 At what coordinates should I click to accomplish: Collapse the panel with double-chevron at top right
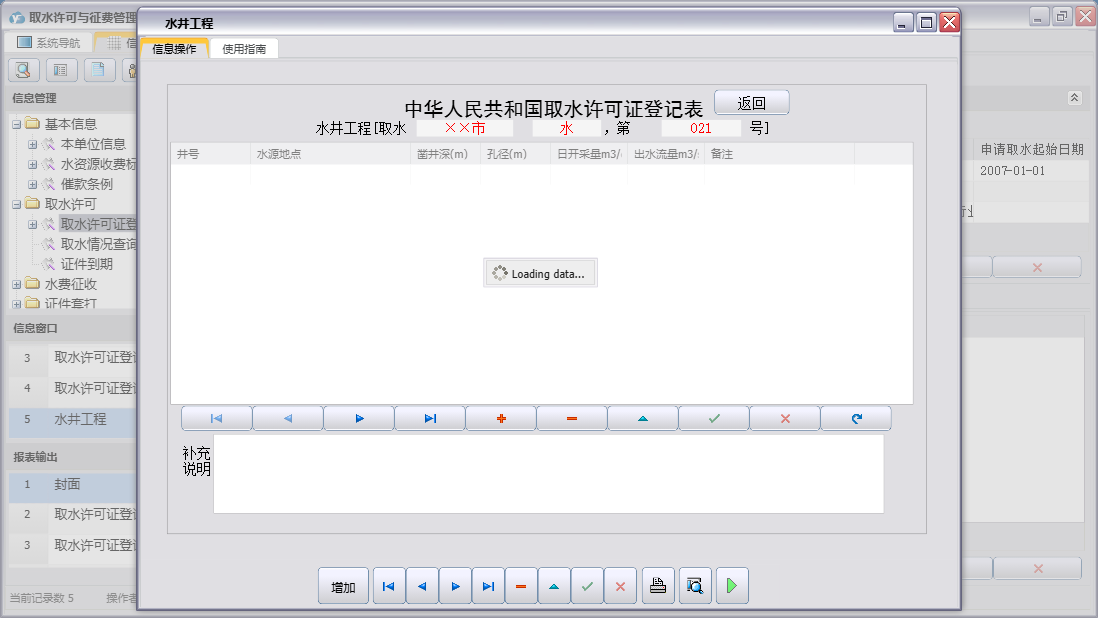1074,98
